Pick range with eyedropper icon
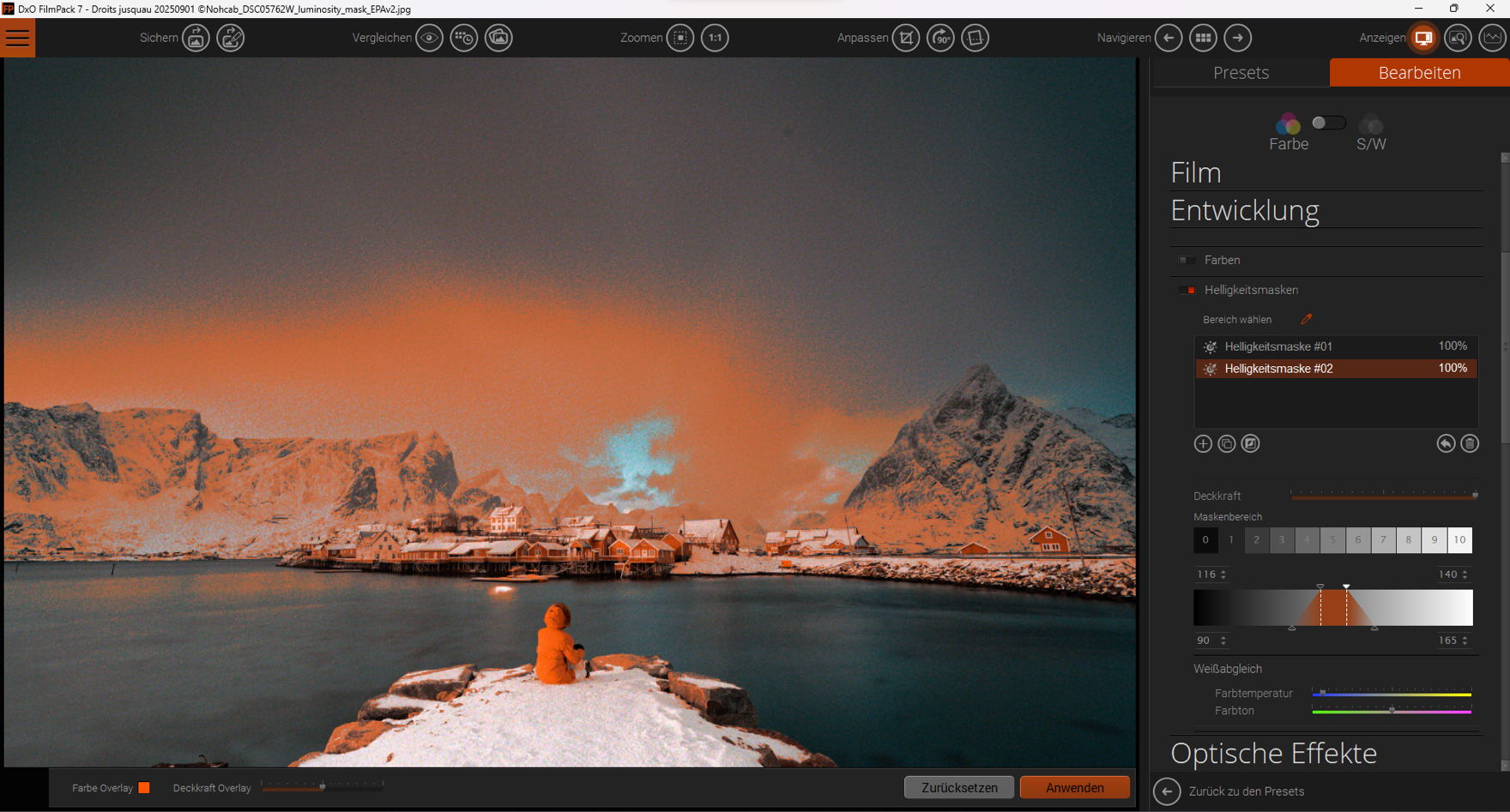Image resolution: width=1510 pixels, height=812 pixels. [x=1306, y=319]
